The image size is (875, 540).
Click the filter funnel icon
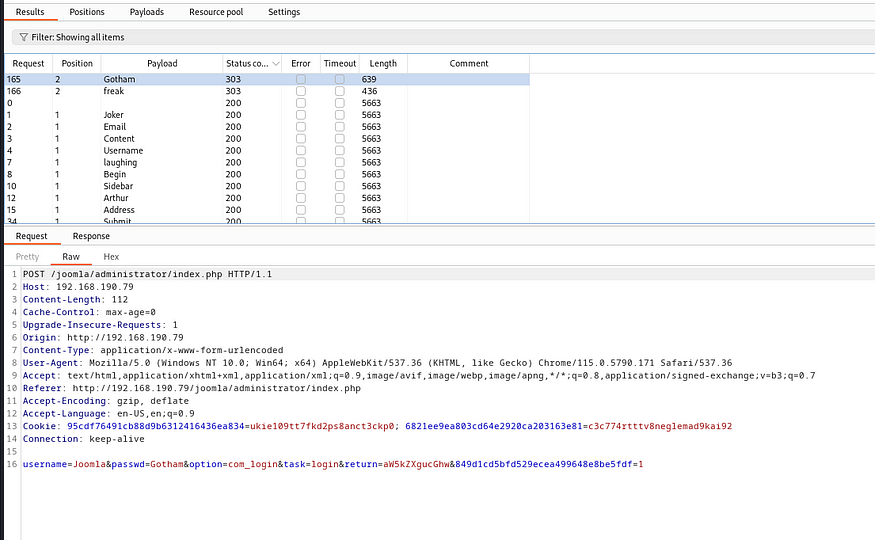tap(23, 37)
